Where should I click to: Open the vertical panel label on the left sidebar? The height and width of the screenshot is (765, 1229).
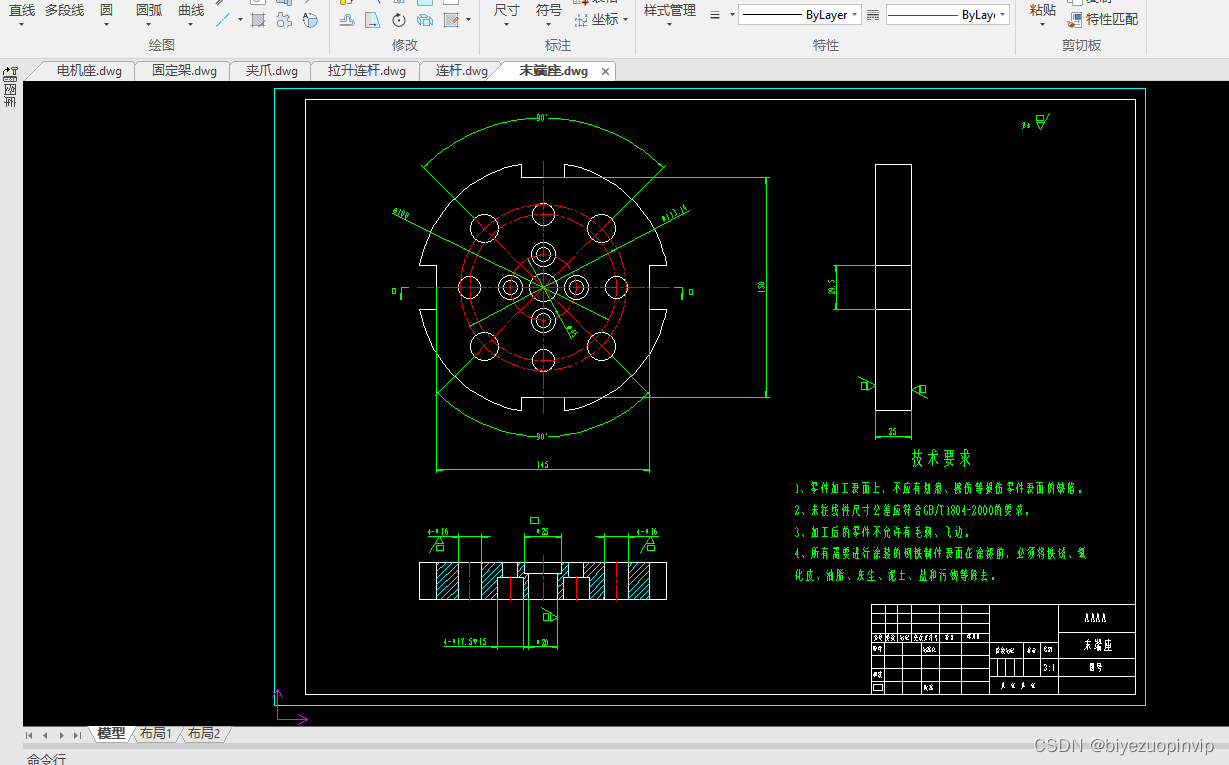coord(10,96)
